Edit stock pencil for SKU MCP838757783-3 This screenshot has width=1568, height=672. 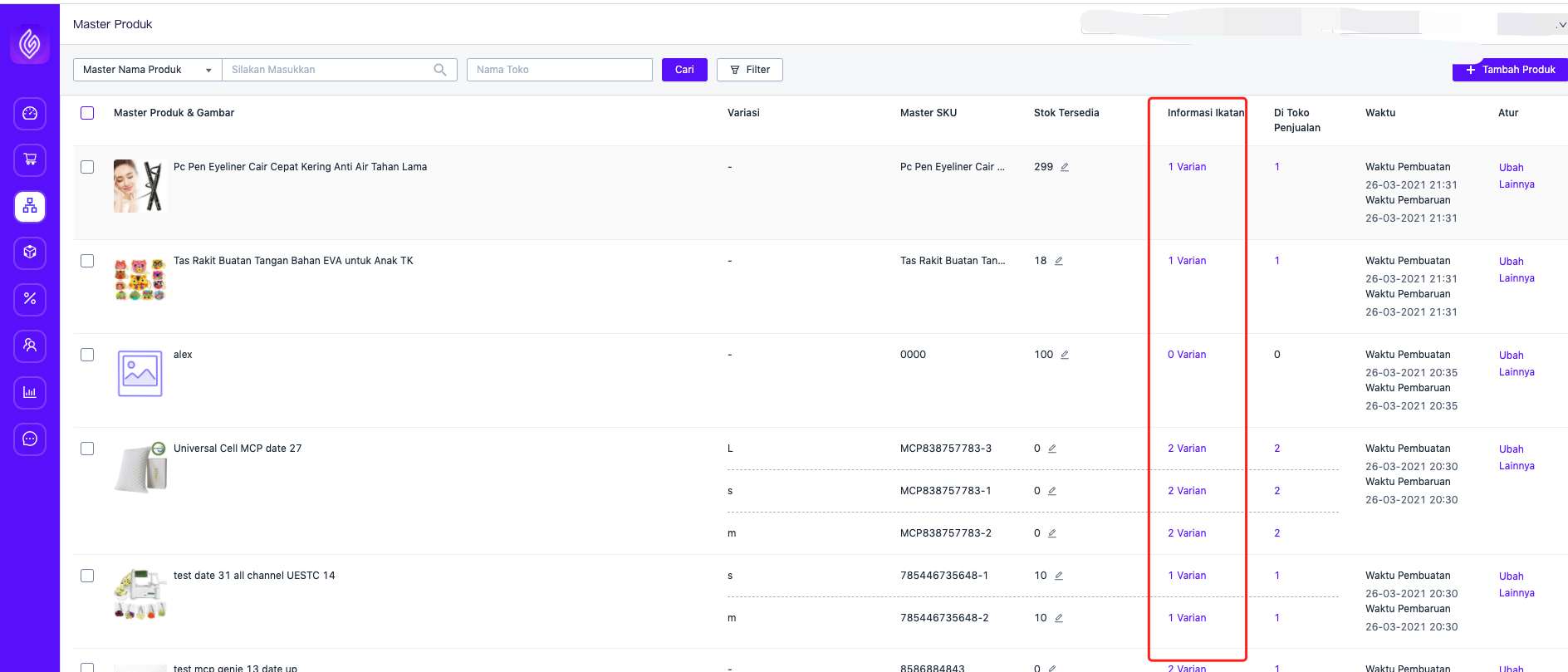pos(1052,449)
